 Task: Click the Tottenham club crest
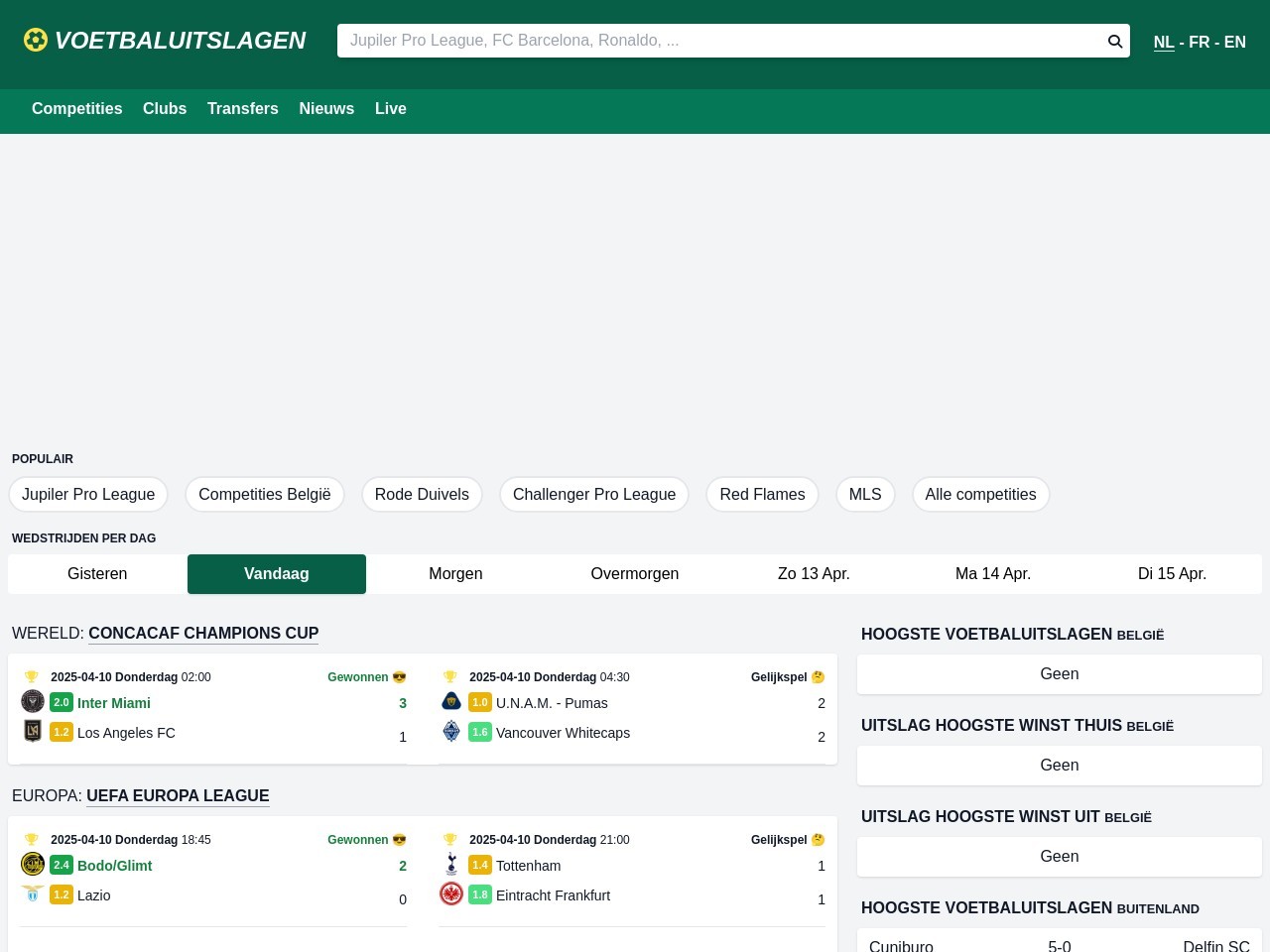click(451, 864)
